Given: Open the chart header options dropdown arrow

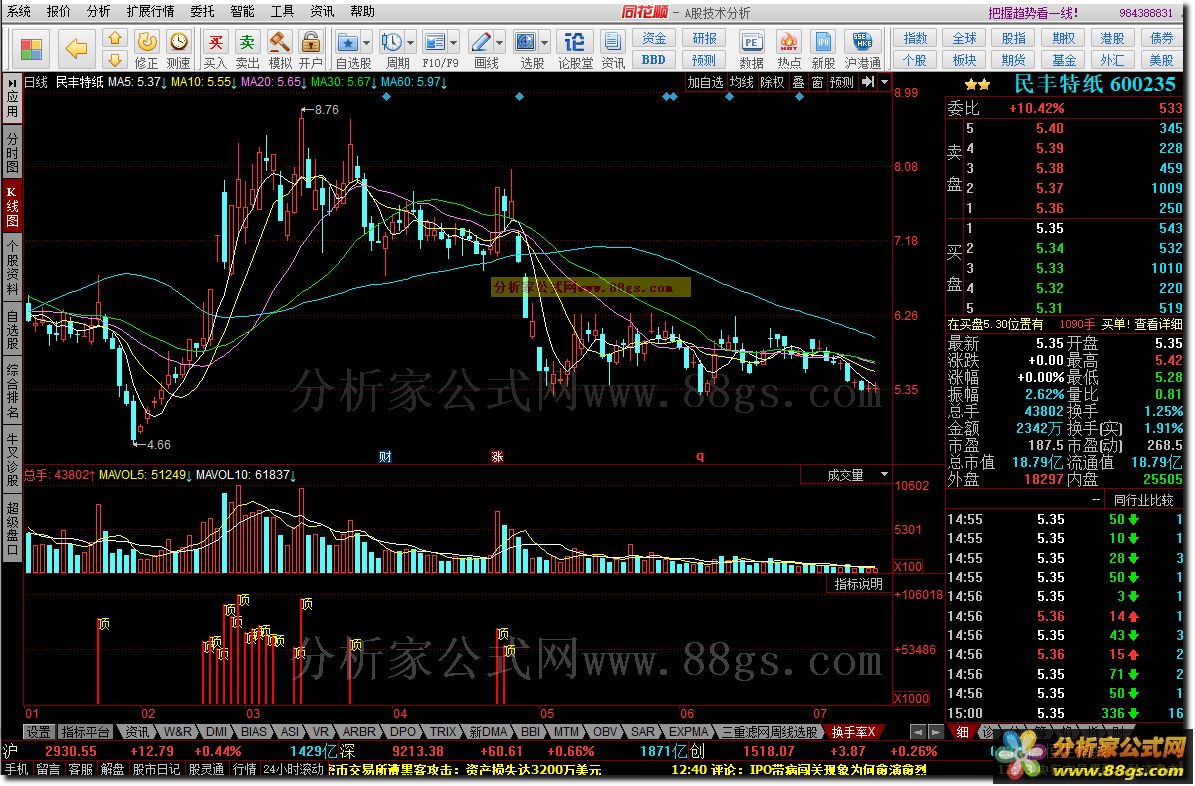Looking at the screenshot, I should [885, 82].
